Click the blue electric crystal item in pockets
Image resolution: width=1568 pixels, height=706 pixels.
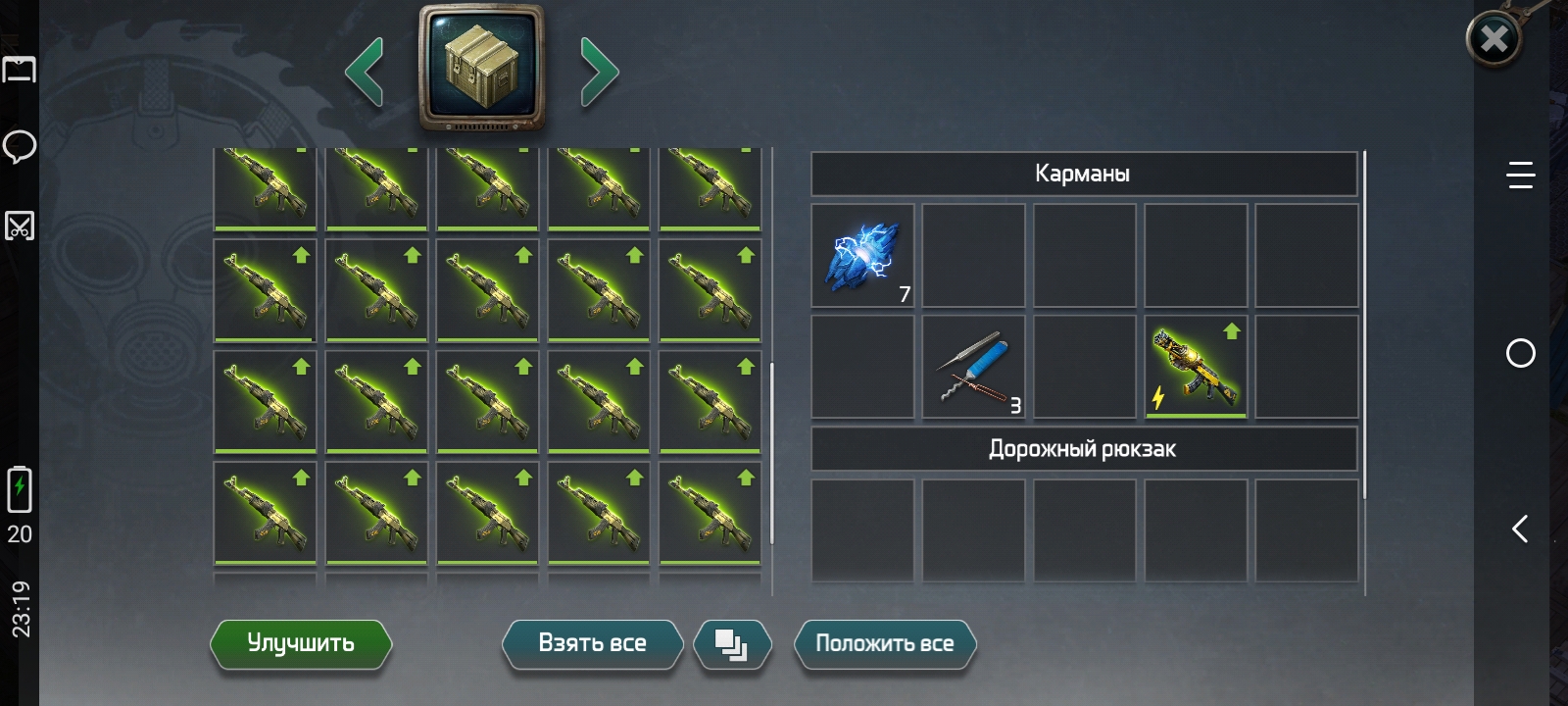(x=862, y=256)
